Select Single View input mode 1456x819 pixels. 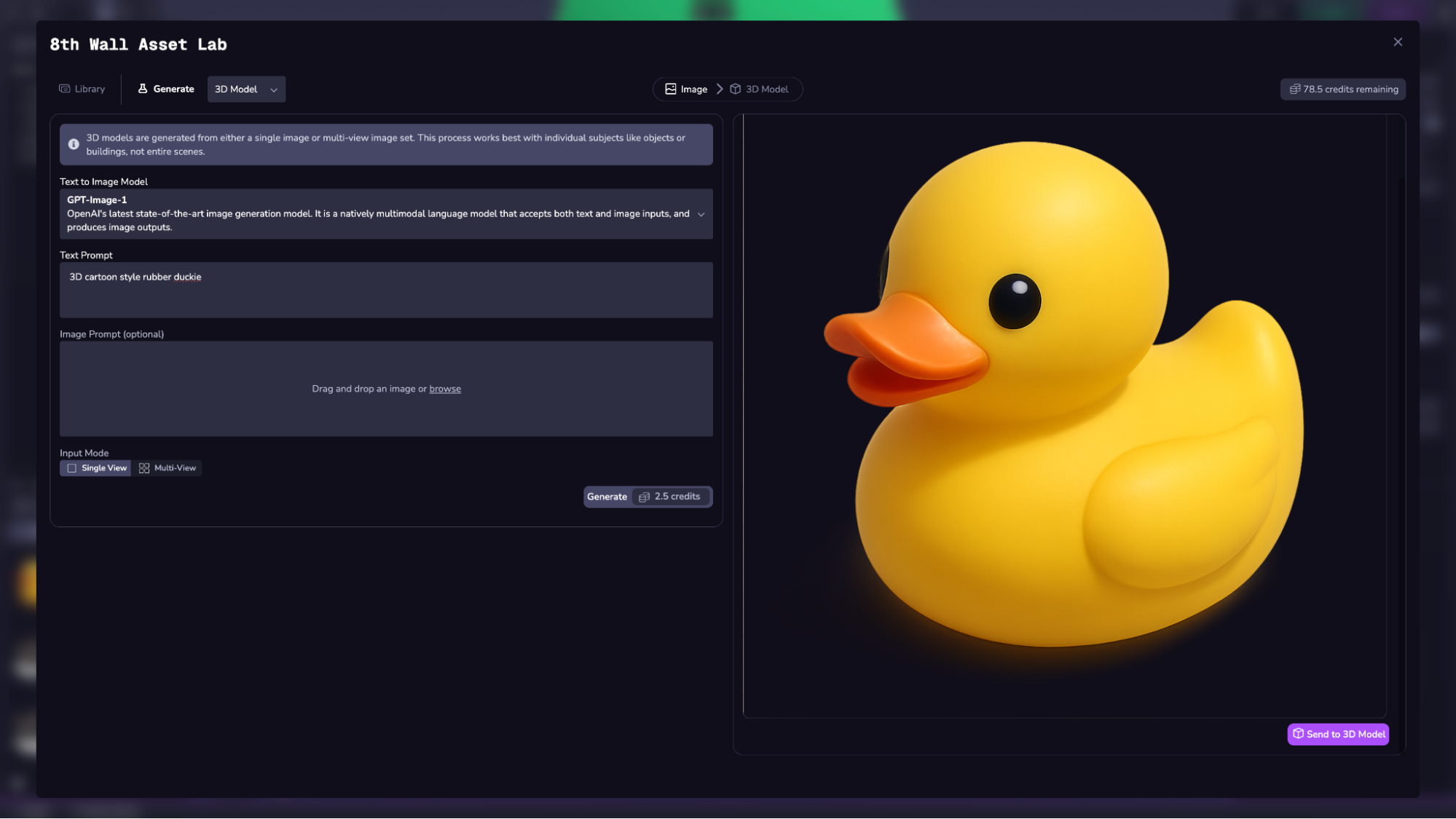tap(95, 468)
